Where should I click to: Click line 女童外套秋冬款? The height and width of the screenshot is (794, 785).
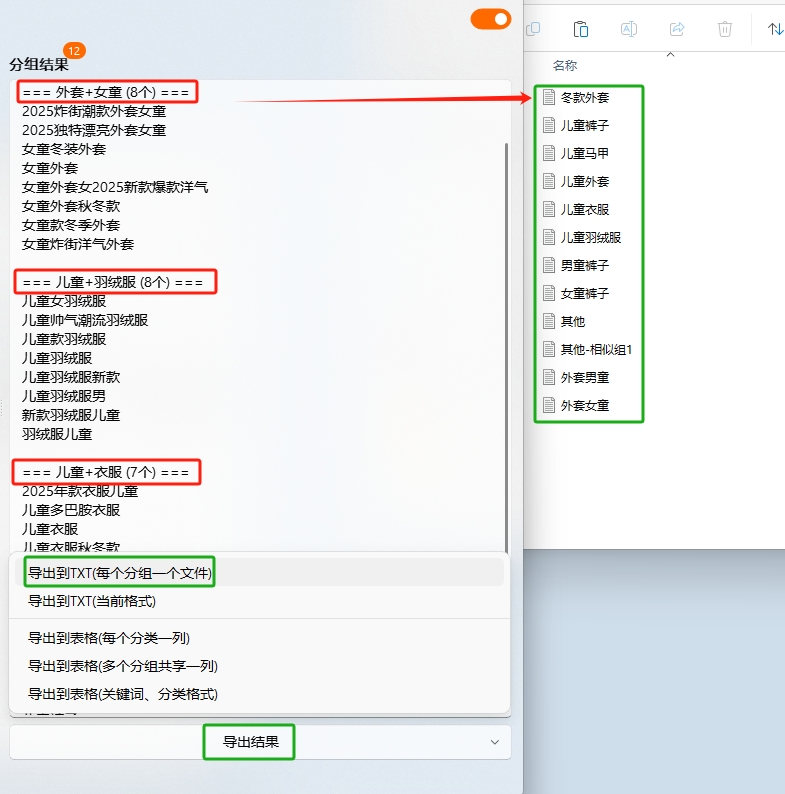coord(71,206)
